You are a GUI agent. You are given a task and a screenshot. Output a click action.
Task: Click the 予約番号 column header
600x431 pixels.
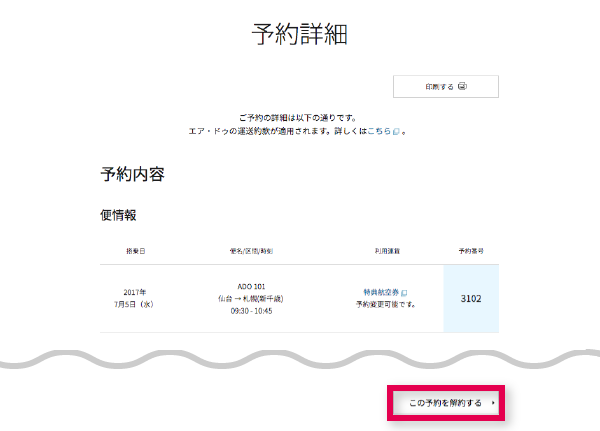[471, 251]
